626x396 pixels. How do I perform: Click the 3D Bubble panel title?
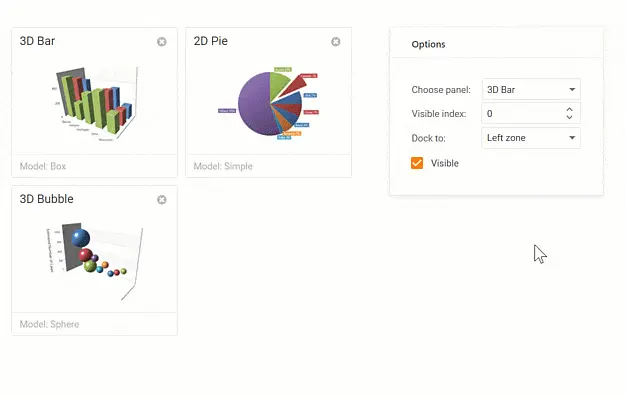[46, 199]
